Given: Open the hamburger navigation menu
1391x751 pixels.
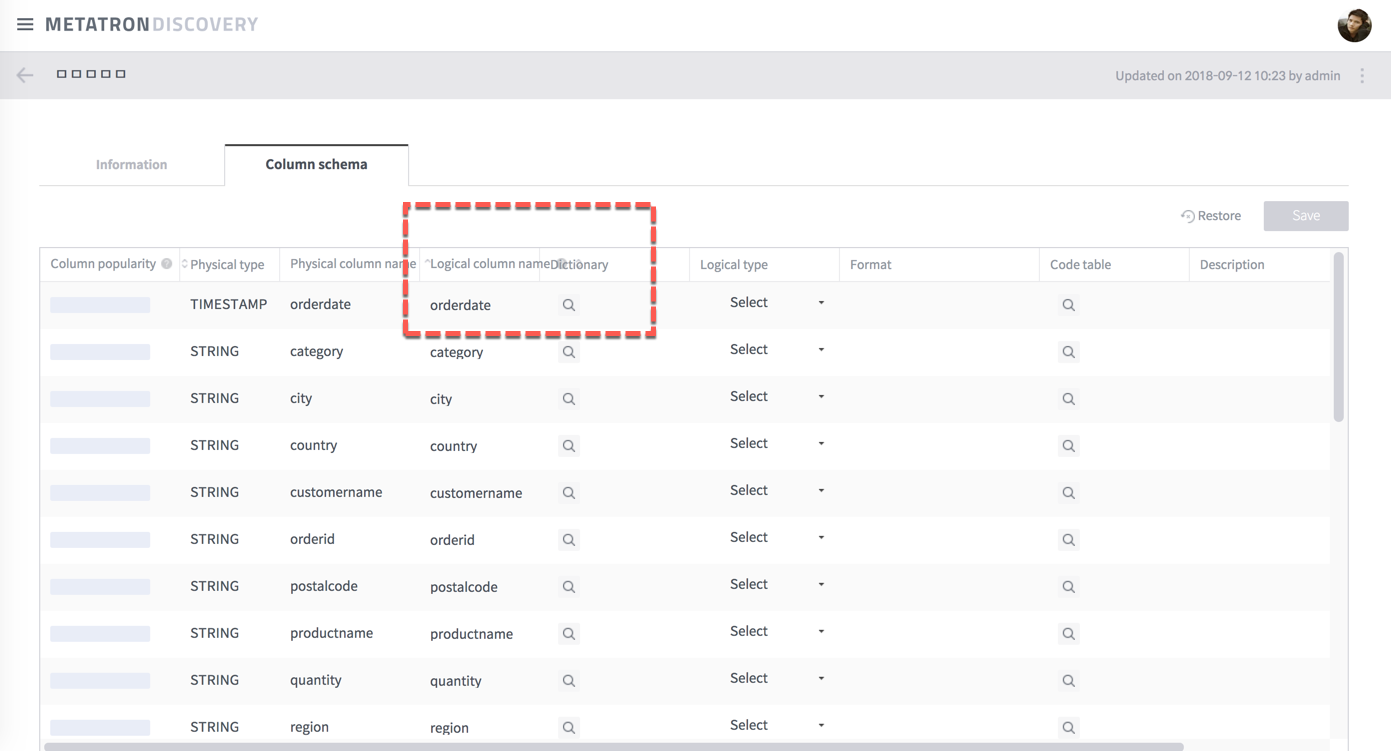Looking at the screenshot, I should (25, 25).
